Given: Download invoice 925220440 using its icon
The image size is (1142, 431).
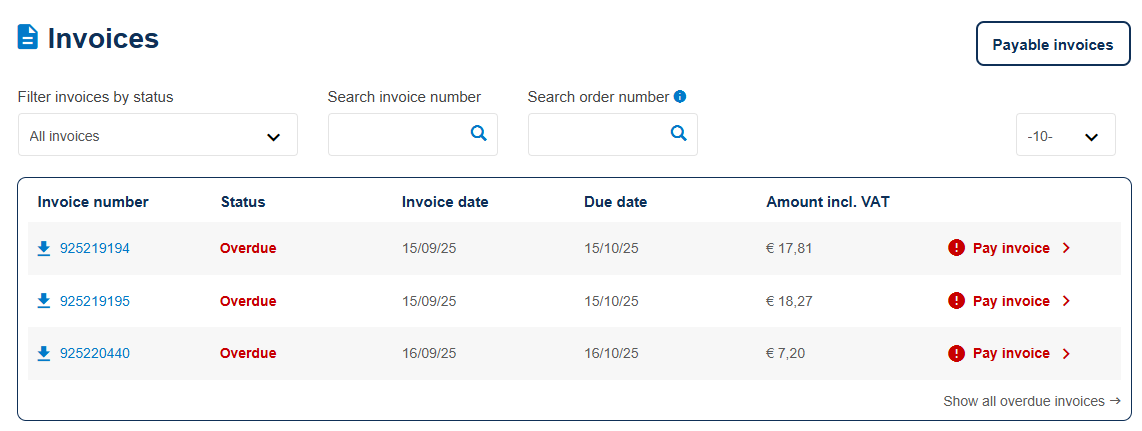Looking at the screenshot, I should (44, 353).
